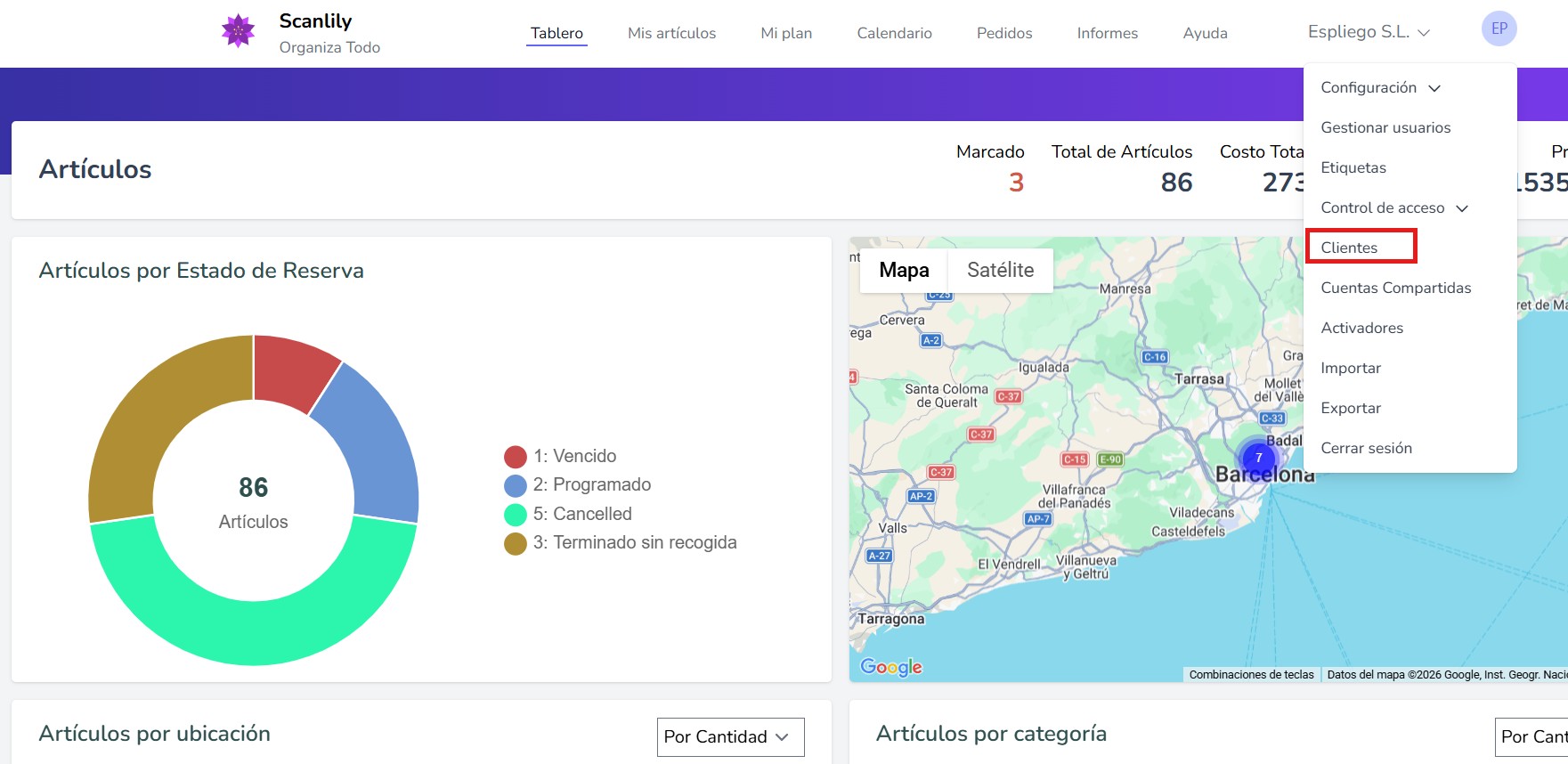Viewport: 1568px width, 764px height.
Task: Switch the map to Satélite view
Action: pyautogui.click(x=1000, y=270)
